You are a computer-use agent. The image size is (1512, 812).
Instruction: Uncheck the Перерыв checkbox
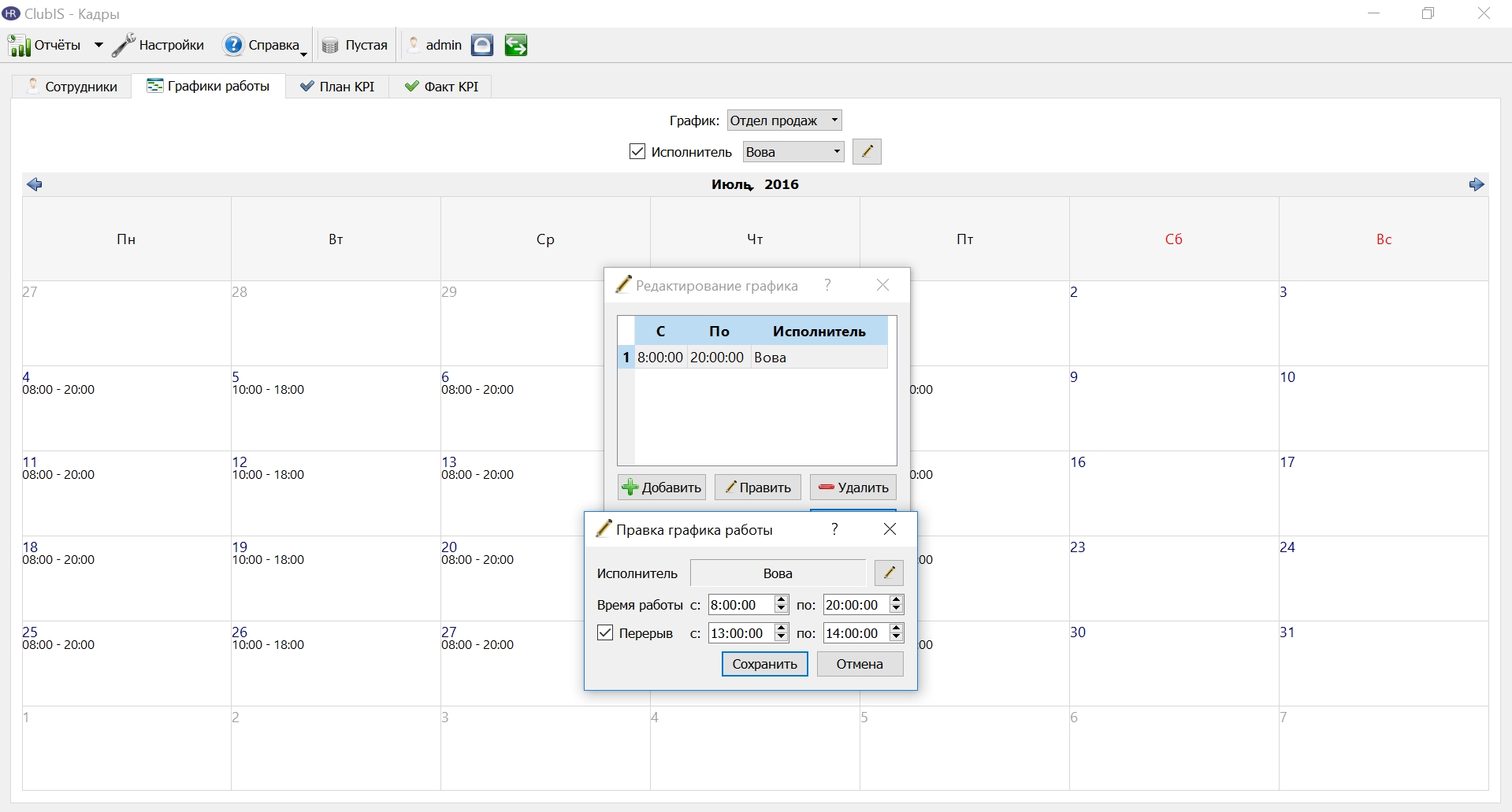605,632
